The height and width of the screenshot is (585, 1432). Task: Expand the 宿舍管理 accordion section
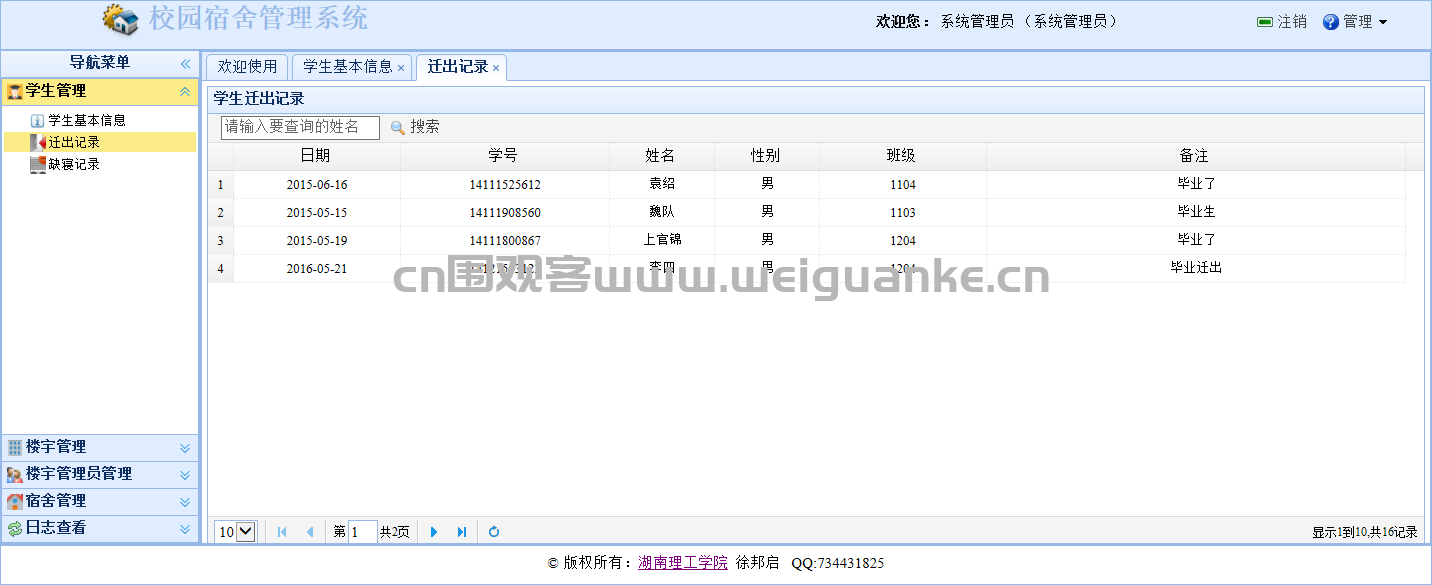[x=185, y=502]
